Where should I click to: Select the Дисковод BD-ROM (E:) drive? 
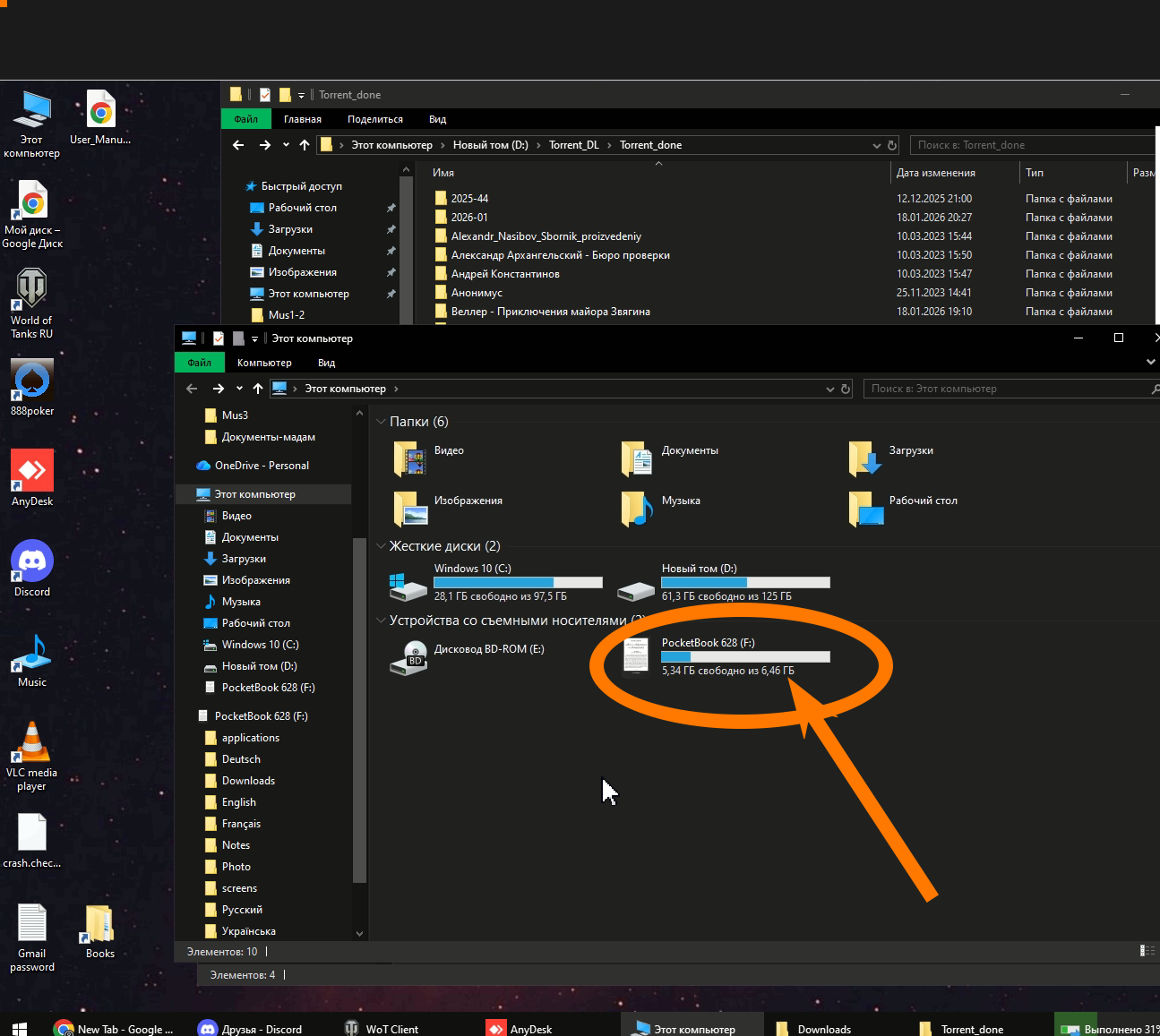pyautogui.click(x=468, y=657)
